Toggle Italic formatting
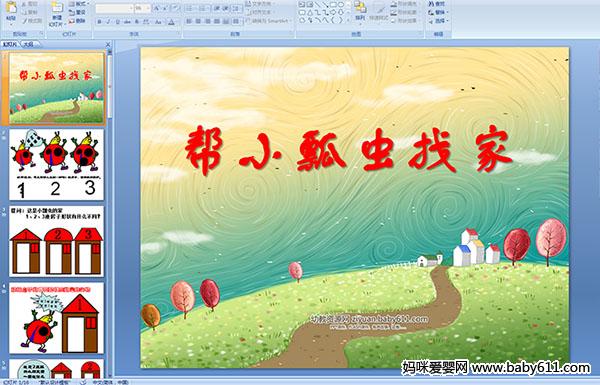Image resolution: width=600 pixels, height=385 pixels. 108,22
